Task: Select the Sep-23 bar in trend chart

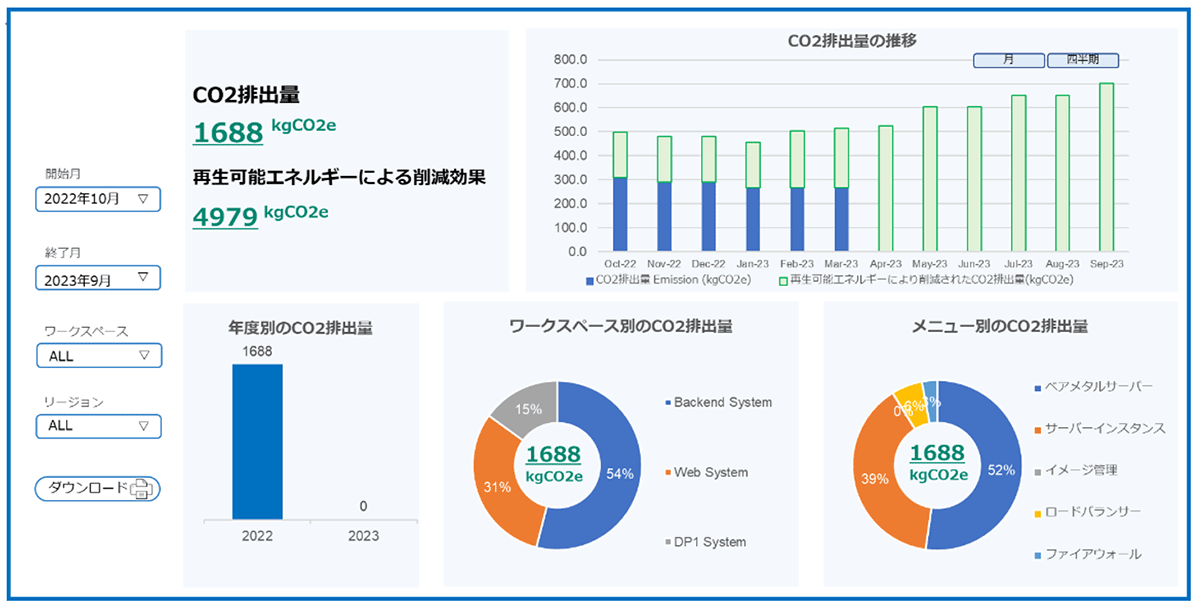Action: pos(1106,167)
